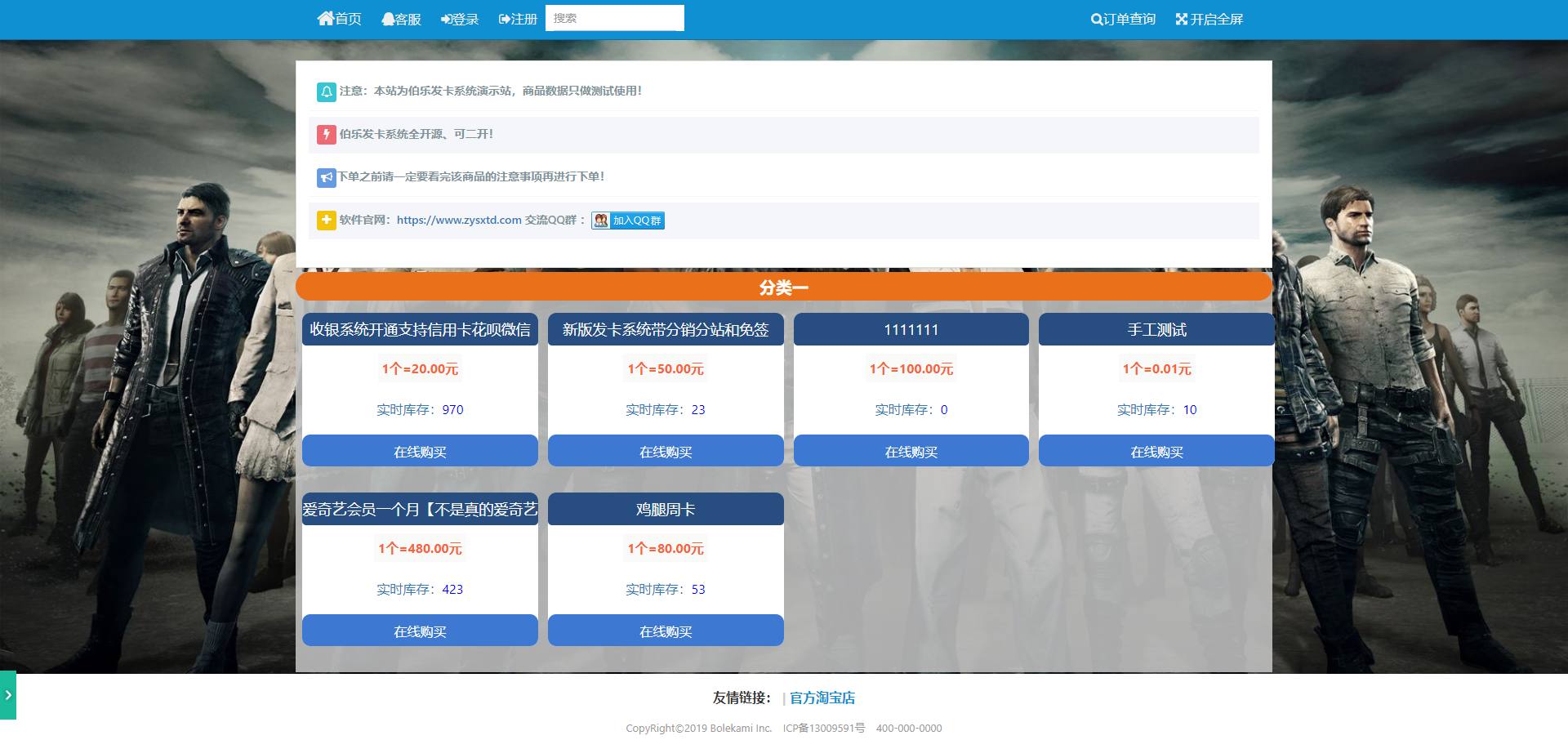Click the blue megaphone announcement icon
Image resolution: width=1568 pixels, height=749 pixels.
tap(326, 177)
